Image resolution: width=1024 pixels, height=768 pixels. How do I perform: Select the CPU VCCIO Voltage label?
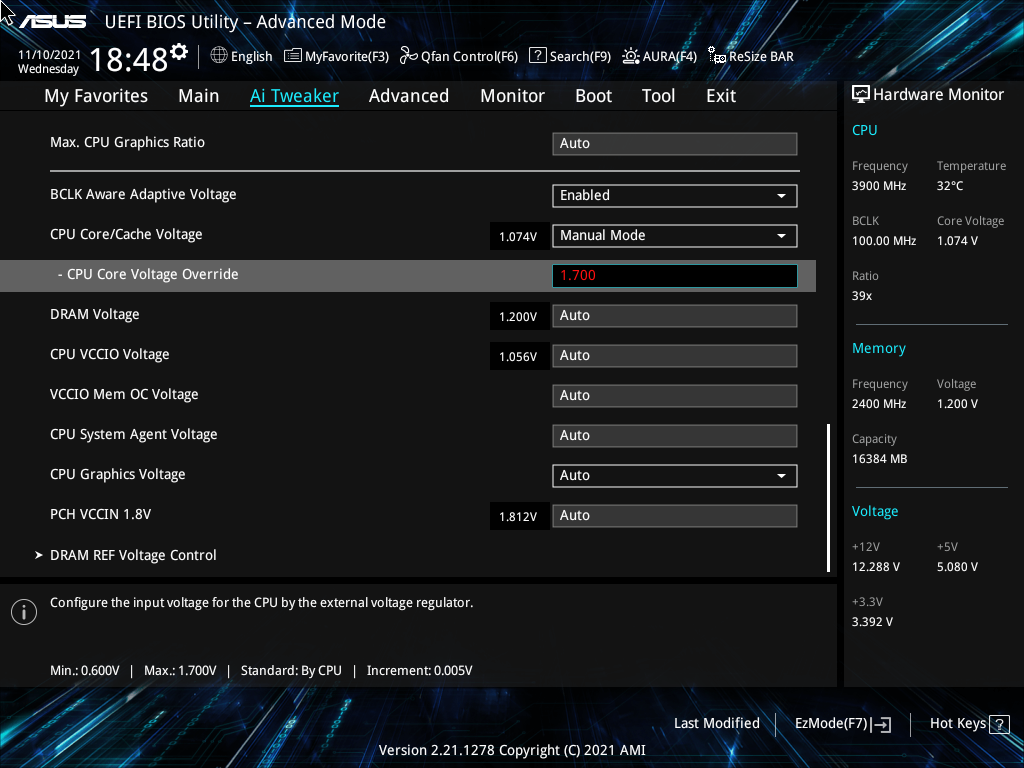[110, 355]
